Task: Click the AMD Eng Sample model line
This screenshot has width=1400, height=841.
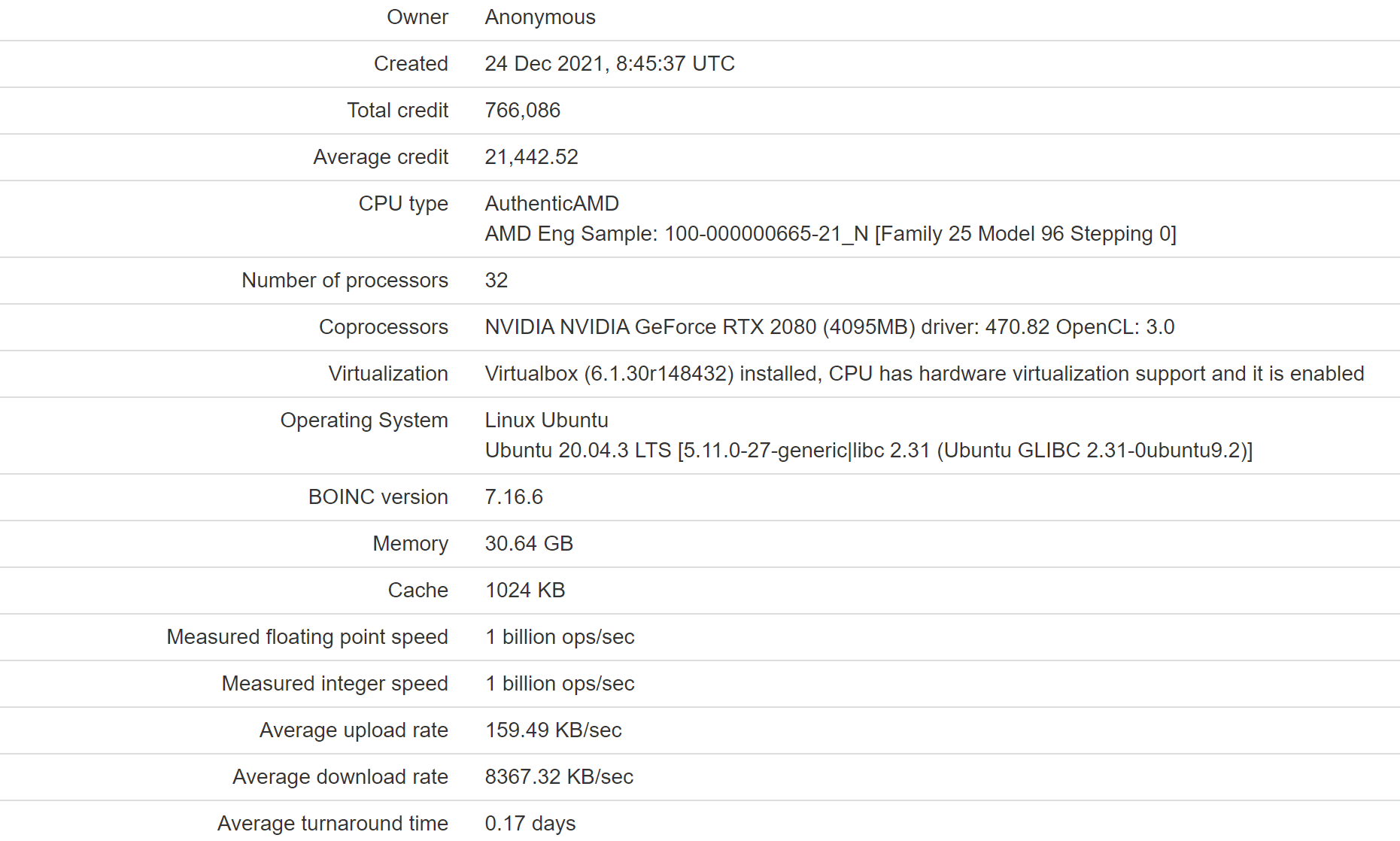Action: click(x=830, y=234)
